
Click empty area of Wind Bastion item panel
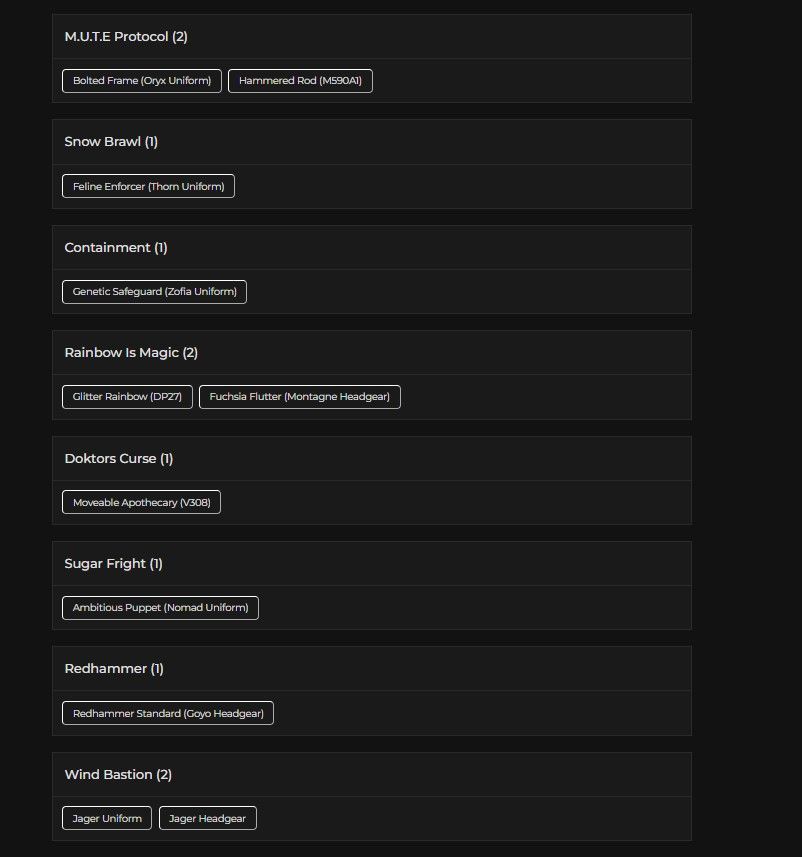coord(470,818)
